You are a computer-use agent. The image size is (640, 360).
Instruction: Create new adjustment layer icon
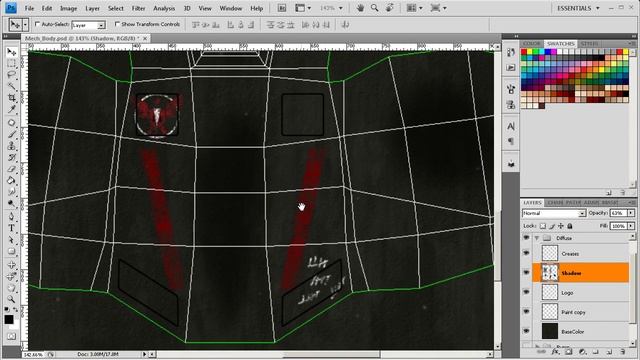click(x=582, y=351)
